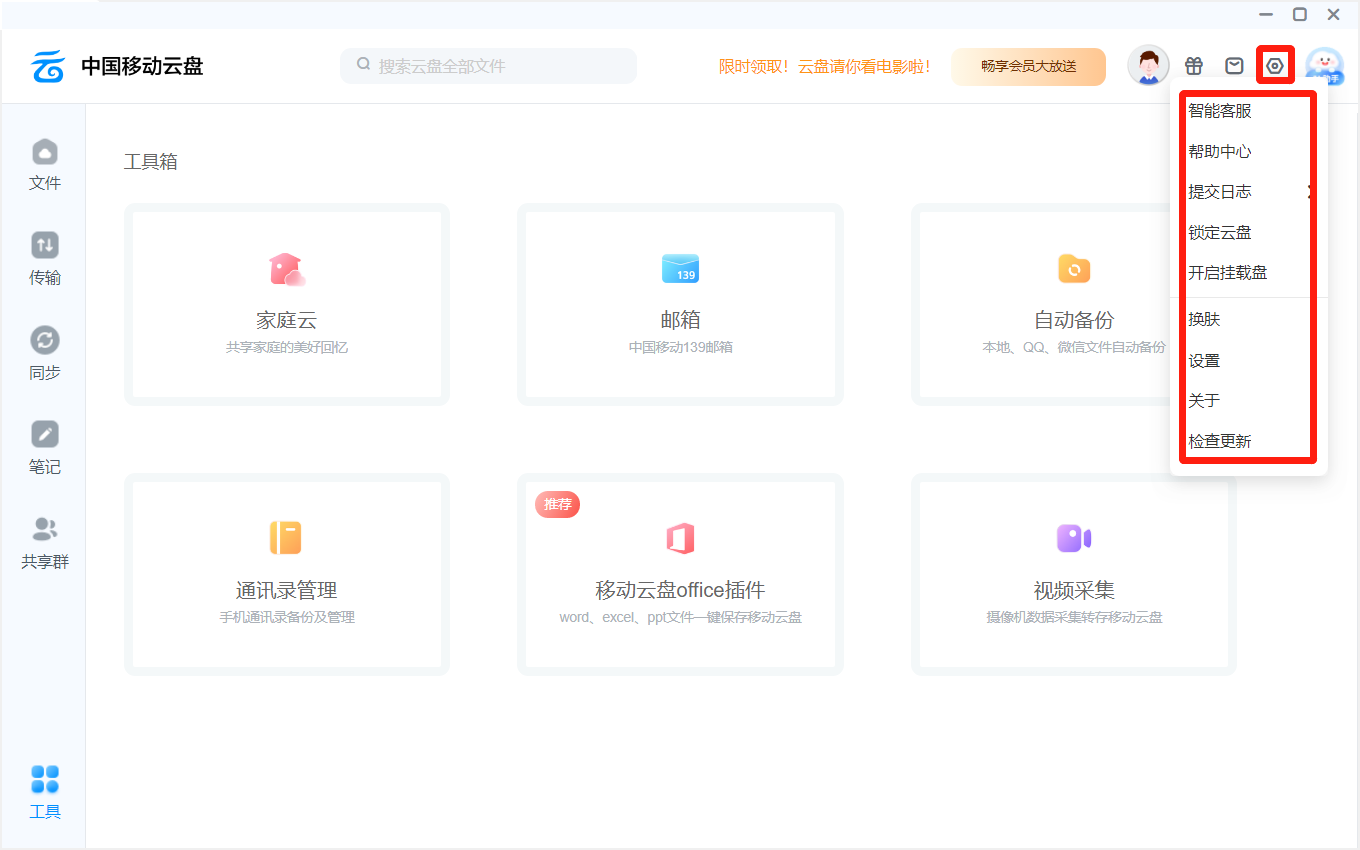1360x850 pixels.
Task: Click 中国移动139邮箱 description text
Action: point(680,348)
